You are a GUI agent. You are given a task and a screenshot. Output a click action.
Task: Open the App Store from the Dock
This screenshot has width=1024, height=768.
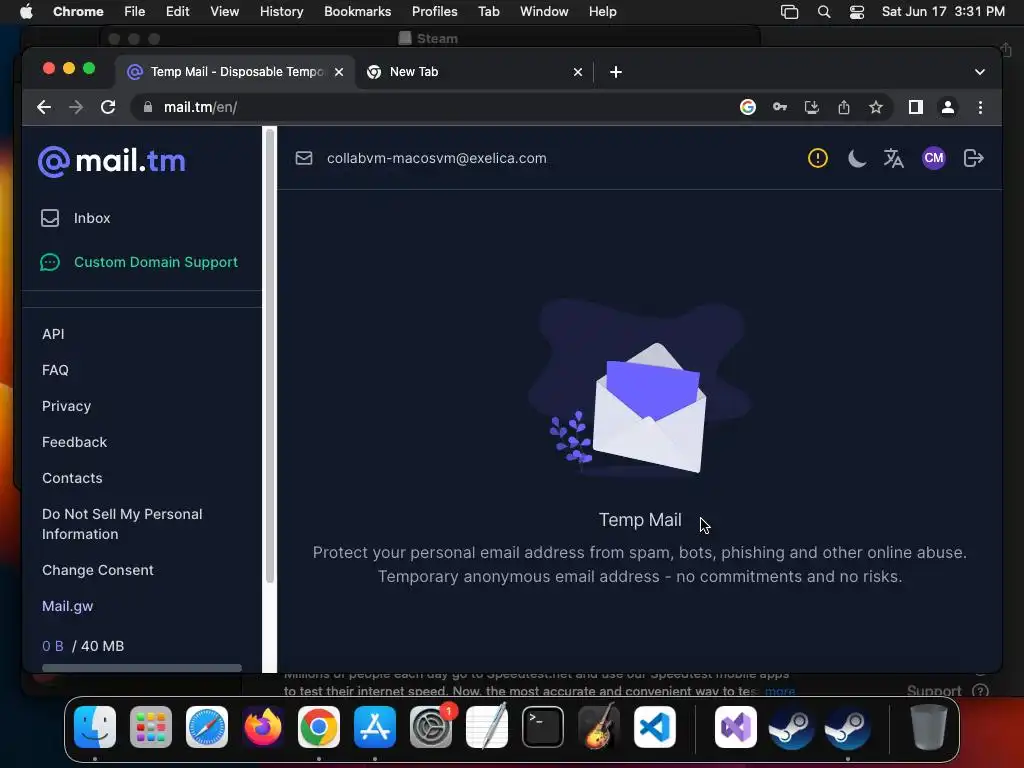point(375,727)
